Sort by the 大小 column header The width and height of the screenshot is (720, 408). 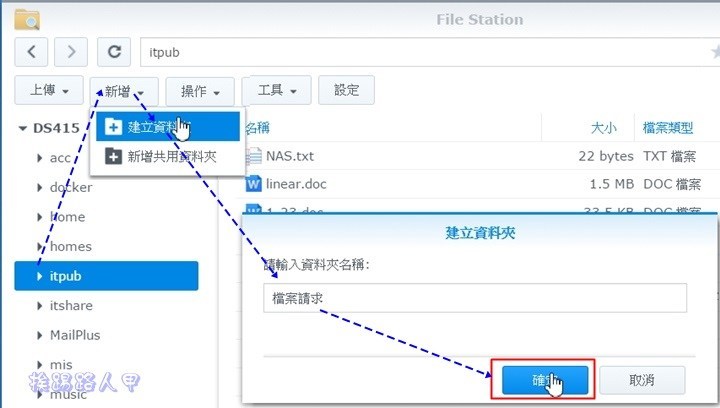pos(603,128)
